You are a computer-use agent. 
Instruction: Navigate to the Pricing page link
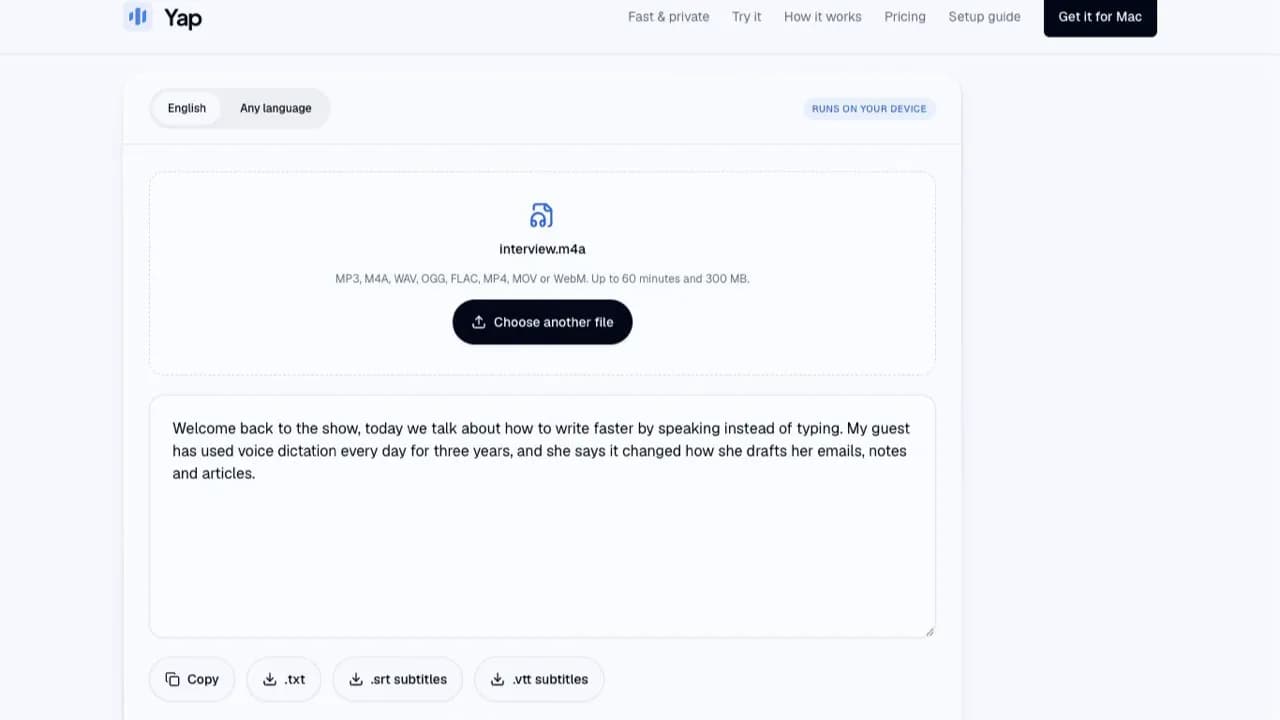point(905,17)
